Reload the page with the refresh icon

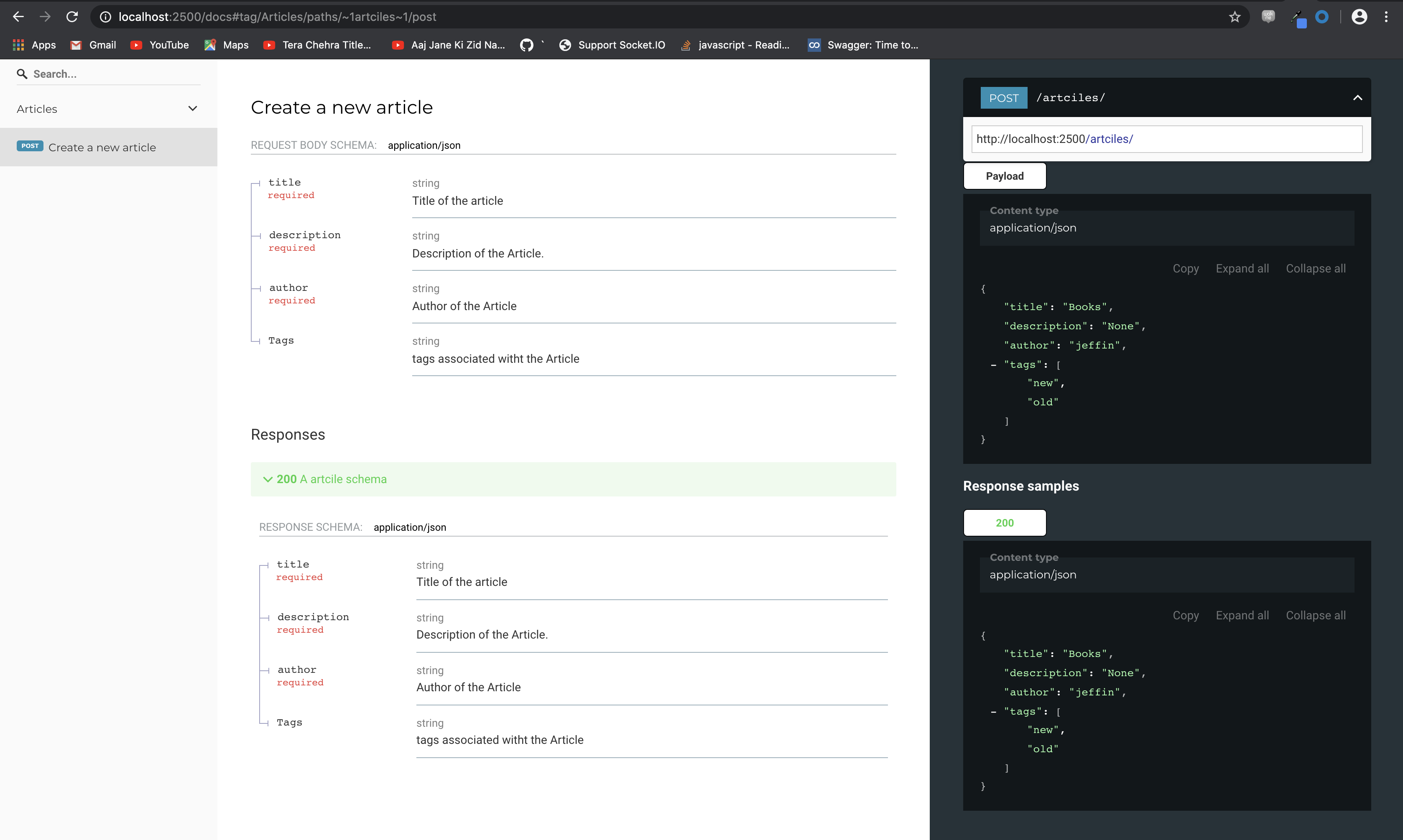click(72, 17)
